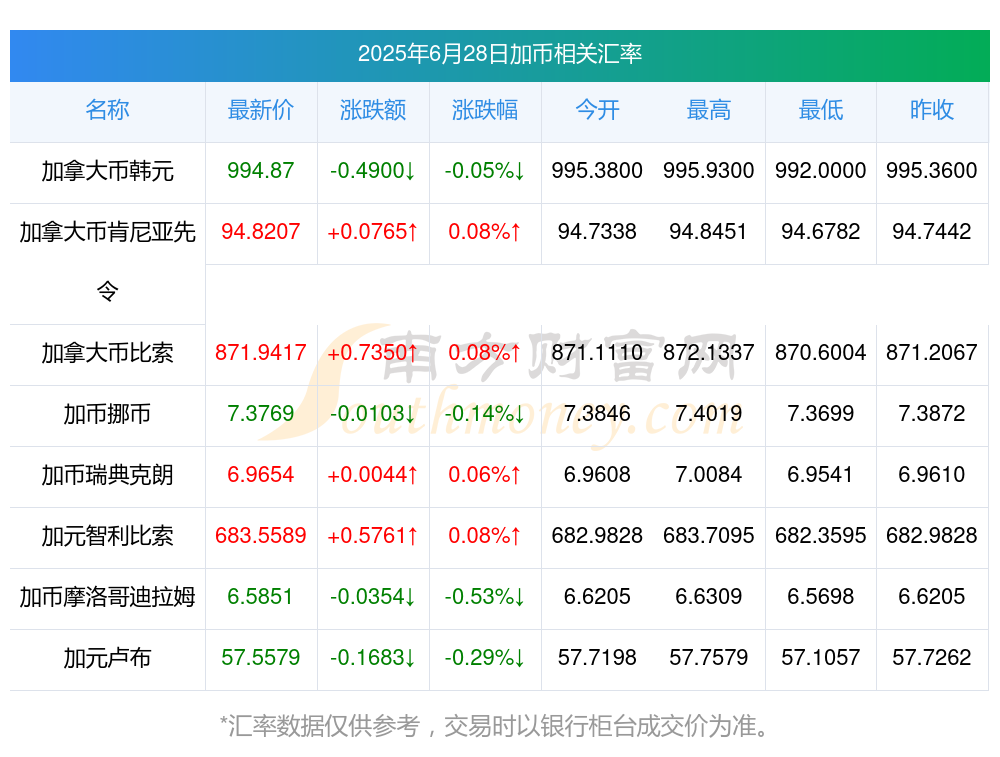Viewport: 1000px width, 757px height.
Task: Click the title 2025年6月28日加币相关汇率
Action: coord(499,54)
